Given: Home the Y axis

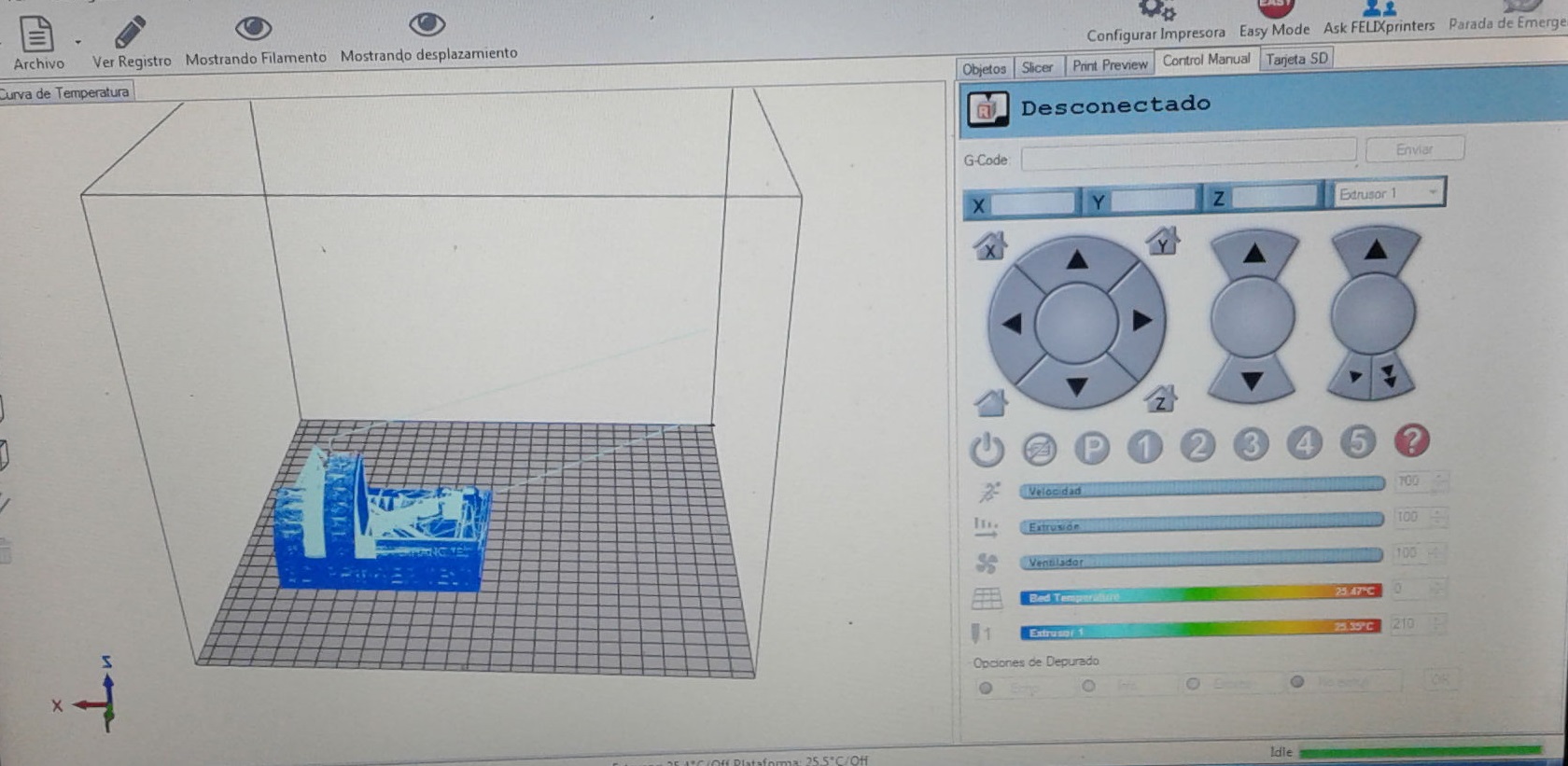Looking at the screenshot, I should [1163, 242].
